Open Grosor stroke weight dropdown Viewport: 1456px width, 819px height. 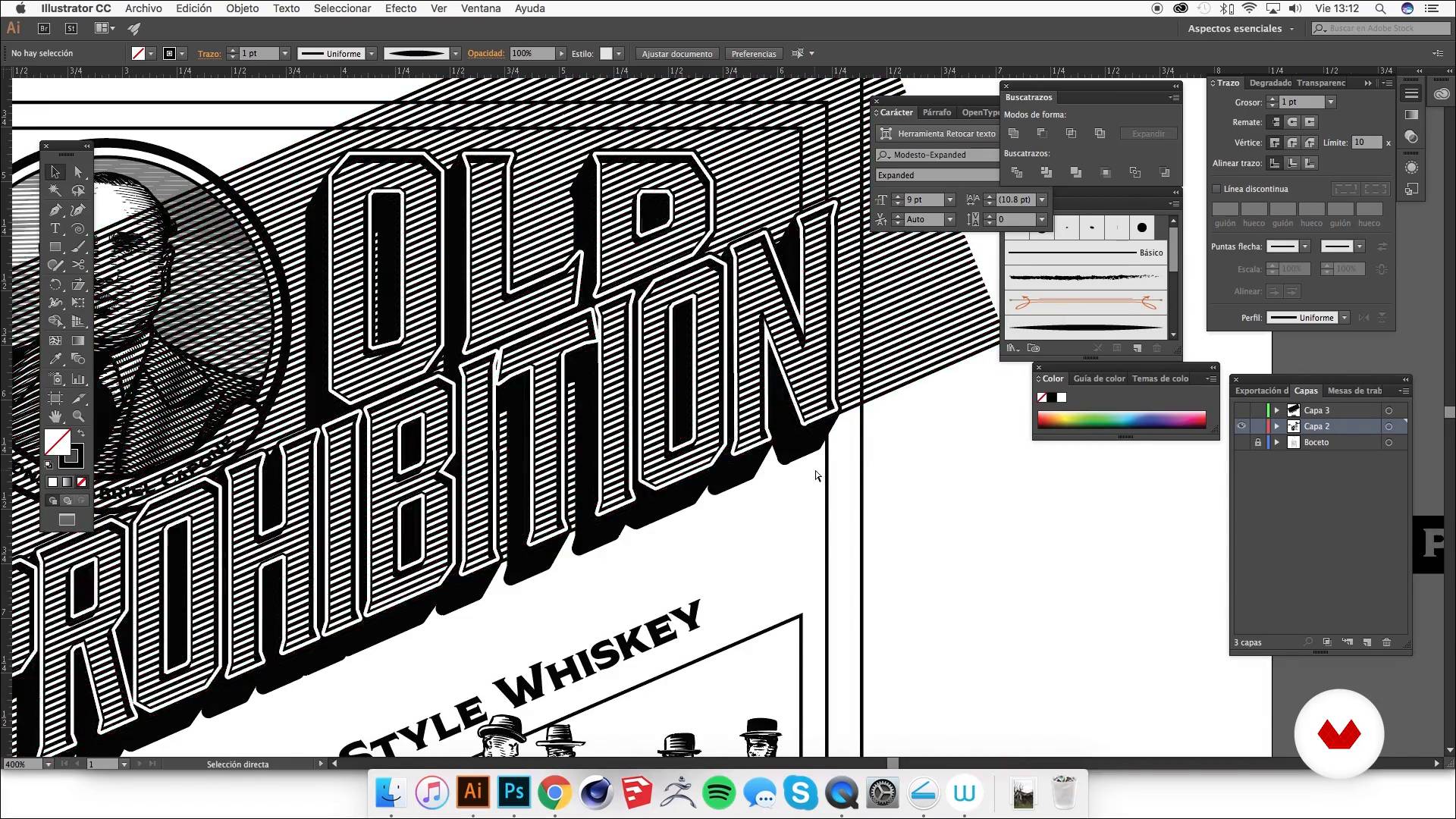pos(1331,102)
